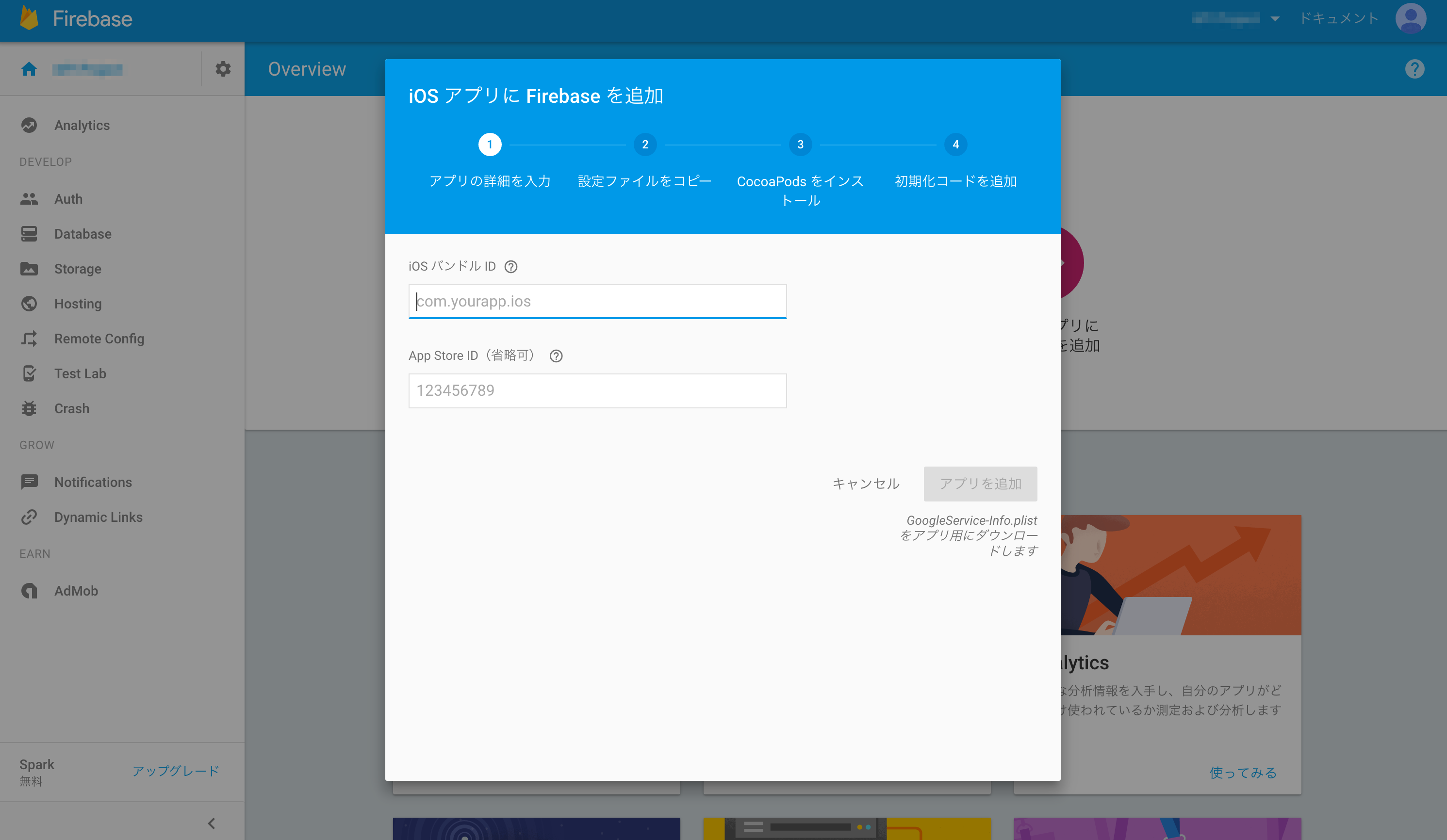Collapse the sidebar with the chevron
Screen dimensions: 1447x840
pos(211,824)
